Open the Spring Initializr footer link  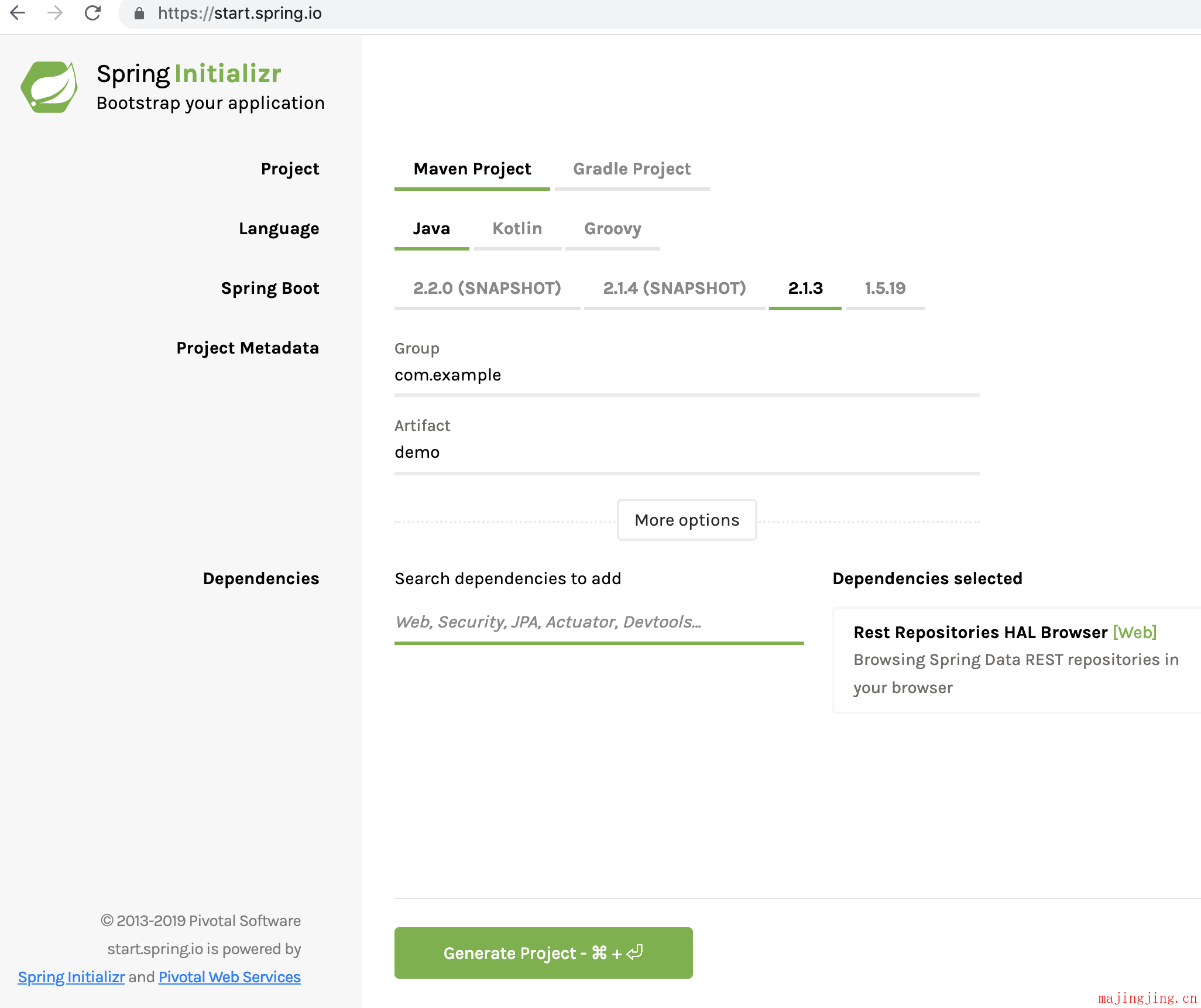pyautogui.click(x=71, y=977)
